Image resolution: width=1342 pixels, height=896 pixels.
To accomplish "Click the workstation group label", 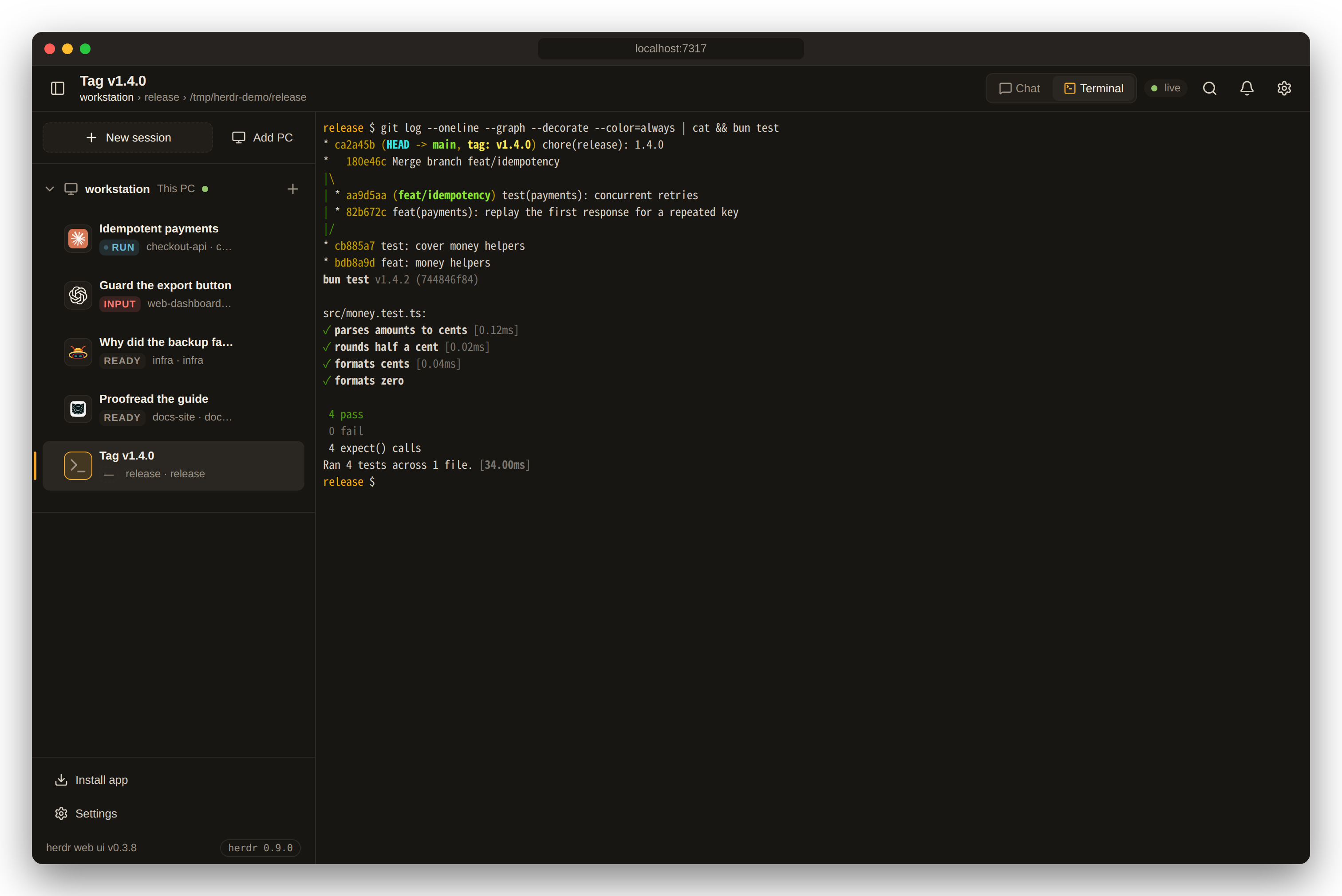I will pos(117,189).
